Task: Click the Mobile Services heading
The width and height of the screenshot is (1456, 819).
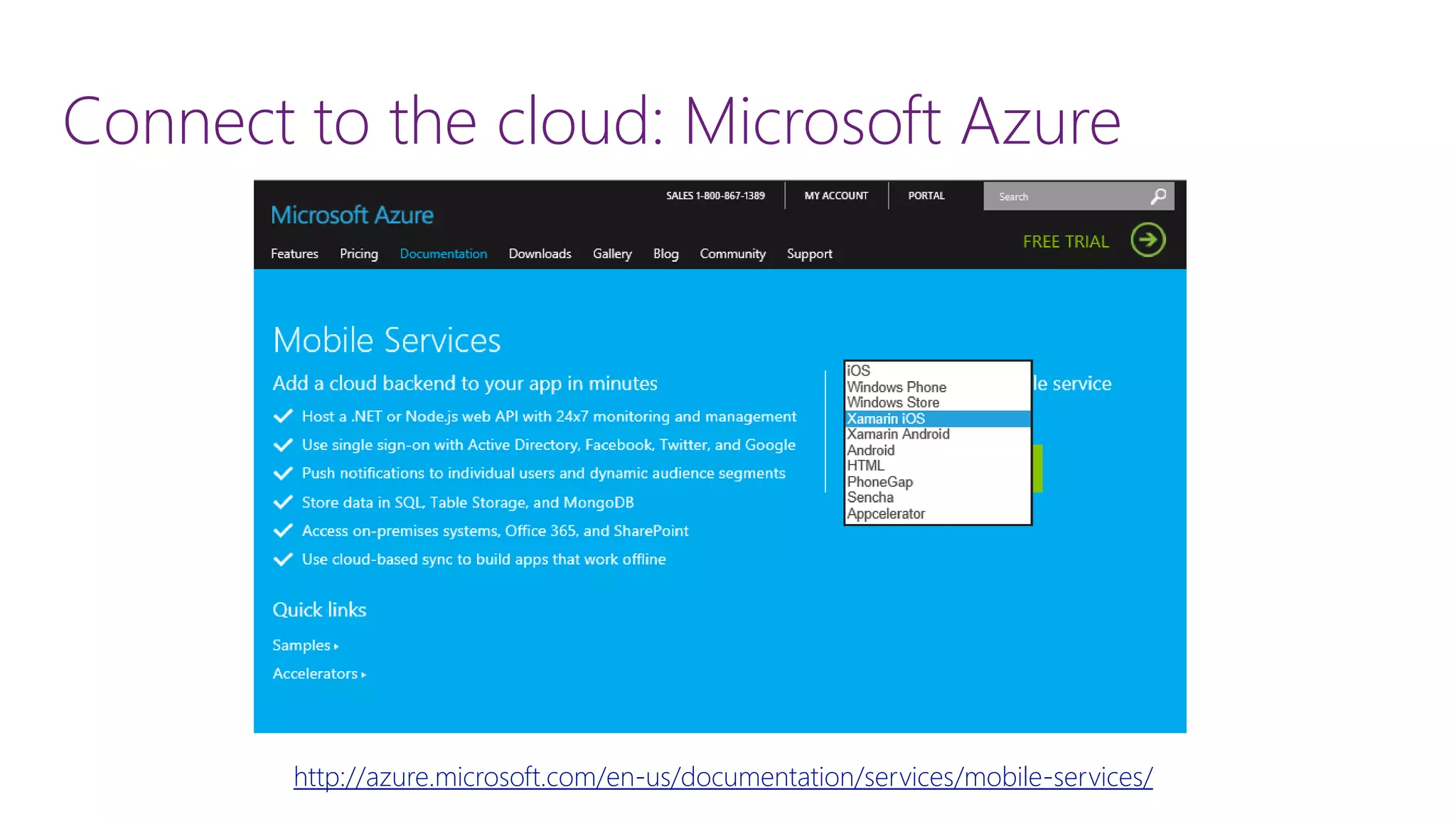Action: click(387, 340)
